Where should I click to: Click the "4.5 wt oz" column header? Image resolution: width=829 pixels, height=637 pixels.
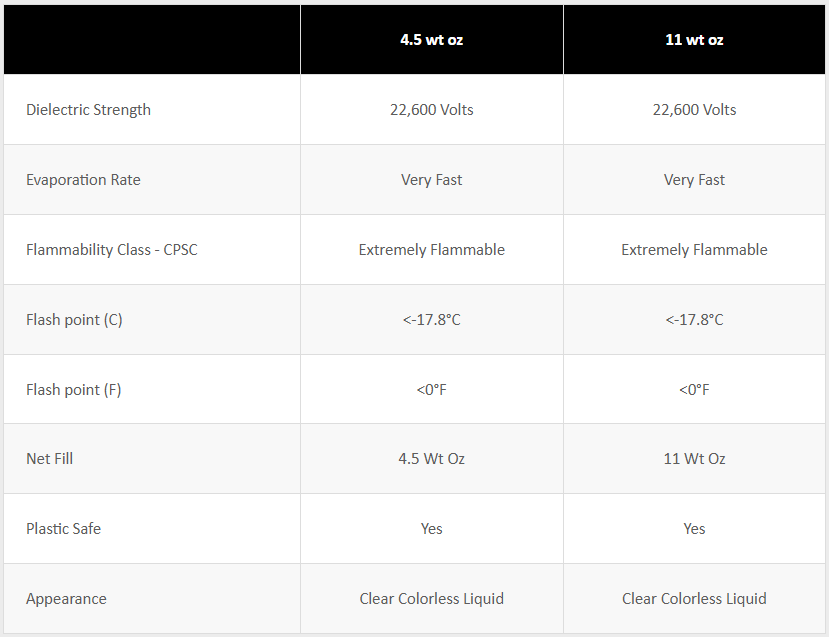[431, 40]
